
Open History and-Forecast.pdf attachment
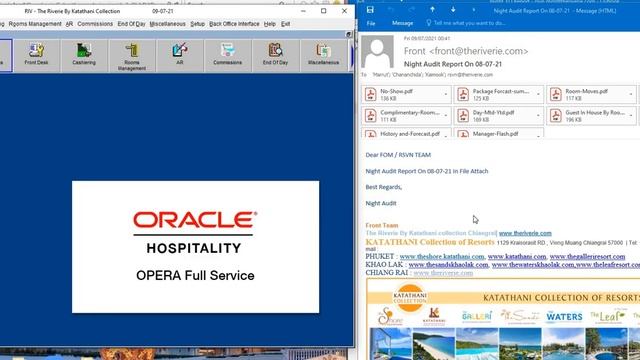[402, 133]
